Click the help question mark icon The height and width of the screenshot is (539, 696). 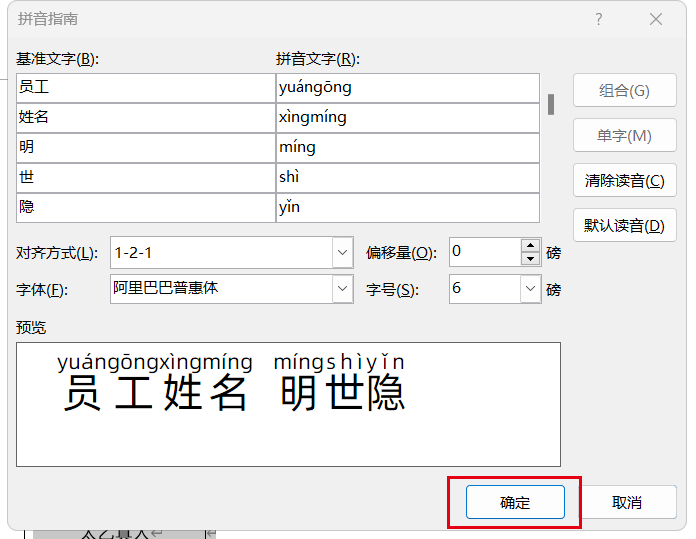pos(599,19)
